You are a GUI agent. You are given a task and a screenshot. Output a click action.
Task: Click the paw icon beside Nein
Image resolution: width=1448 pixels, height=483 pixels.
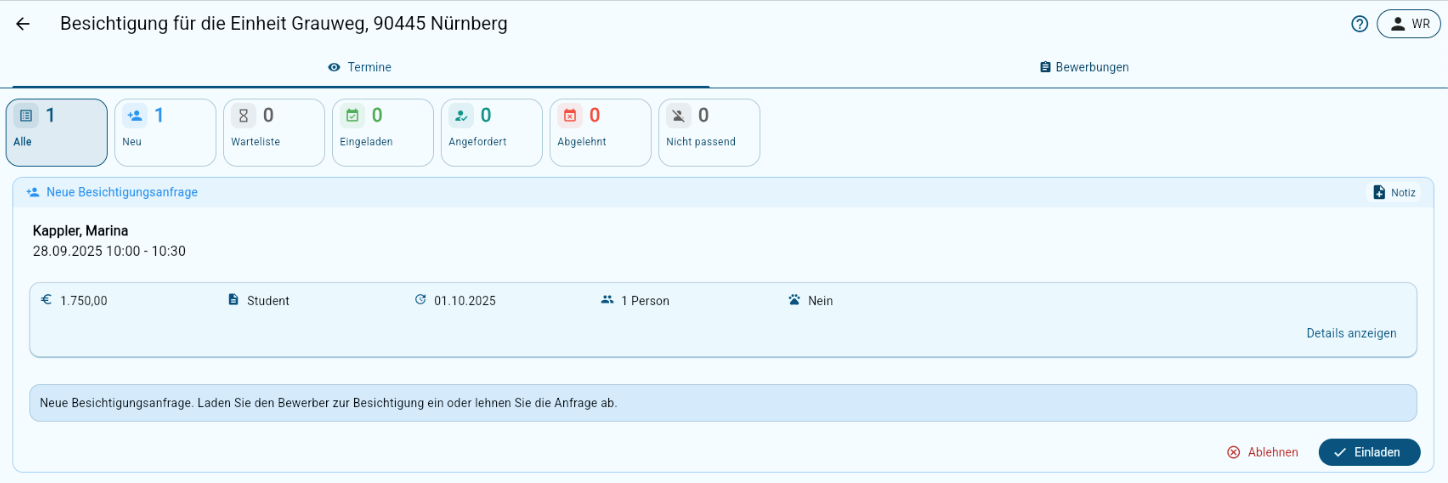794,299
